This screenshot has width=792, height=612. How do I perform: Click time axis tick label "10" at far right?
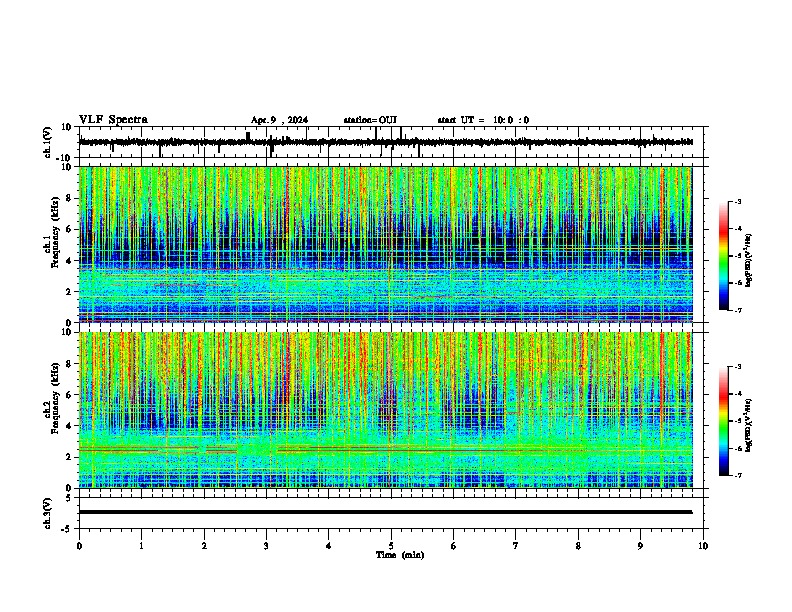pos(703,546)
